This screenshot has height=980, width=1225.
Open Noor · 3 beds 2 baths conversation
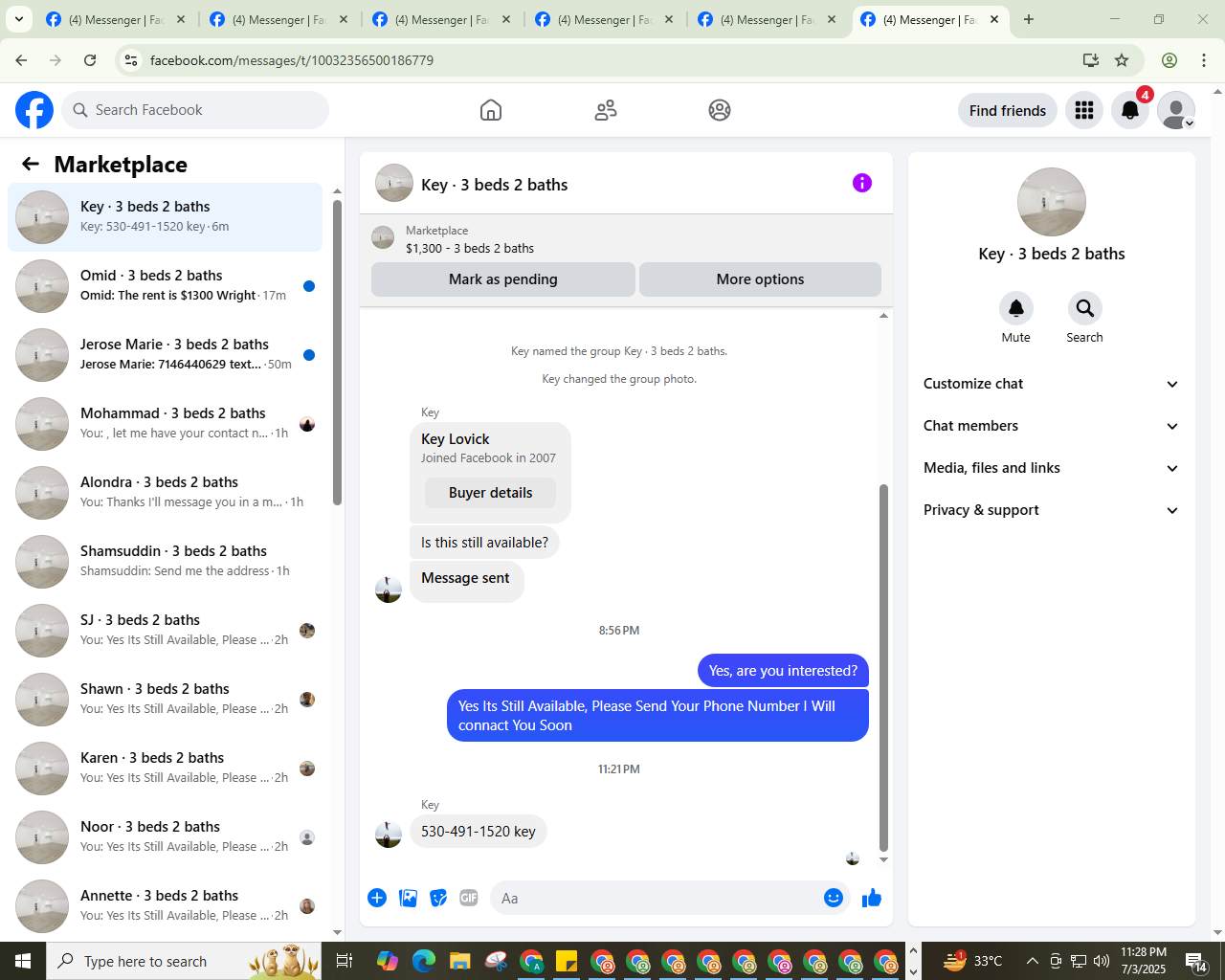point(166,837)
